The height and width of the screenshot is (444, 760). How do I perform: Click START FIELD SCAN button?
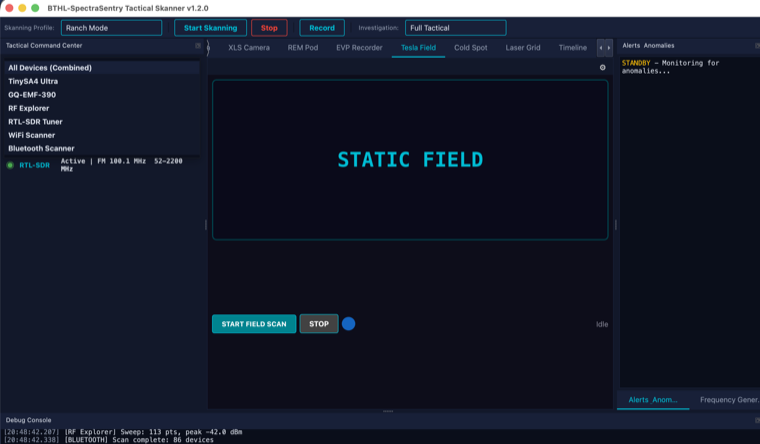click(x=254, y=324)
